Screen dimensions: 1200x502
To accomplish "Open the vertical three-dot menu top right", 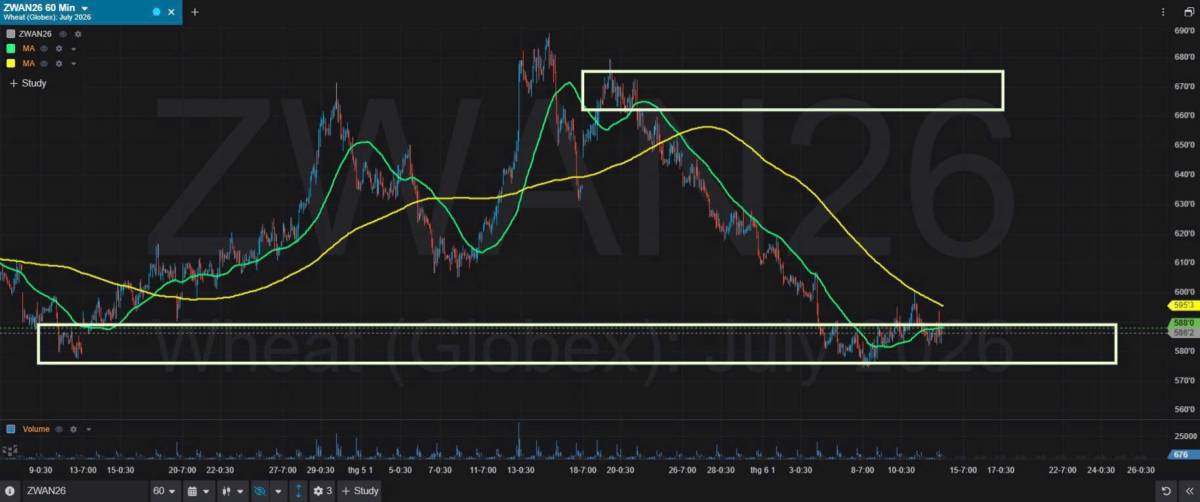I will 1164,12.
